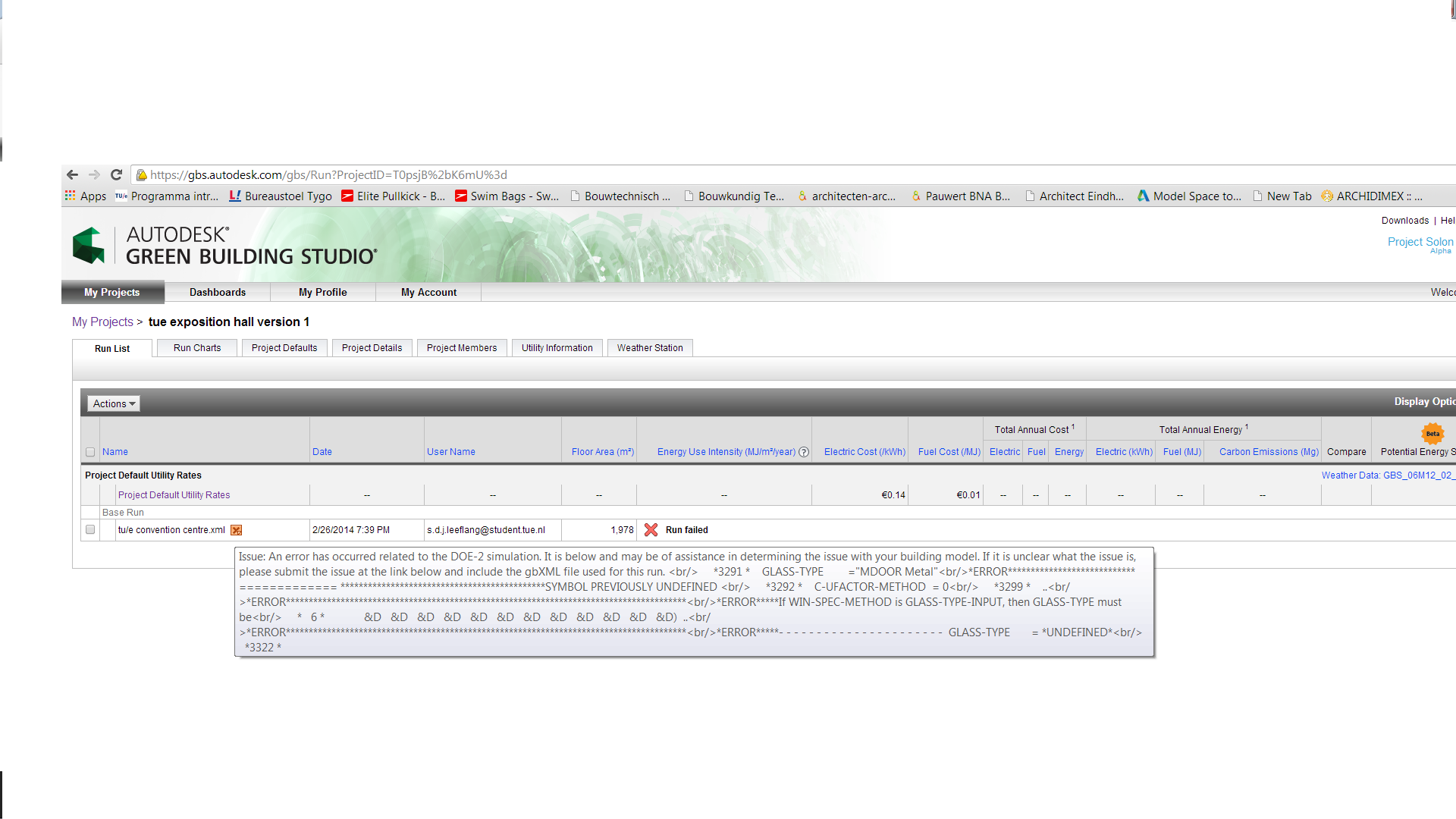Image resolution: width=1456 pixels, height=819 pixels.
Task: Sort by the Floor Area column header
Action: pyautogui.click(x=603, y=452)
